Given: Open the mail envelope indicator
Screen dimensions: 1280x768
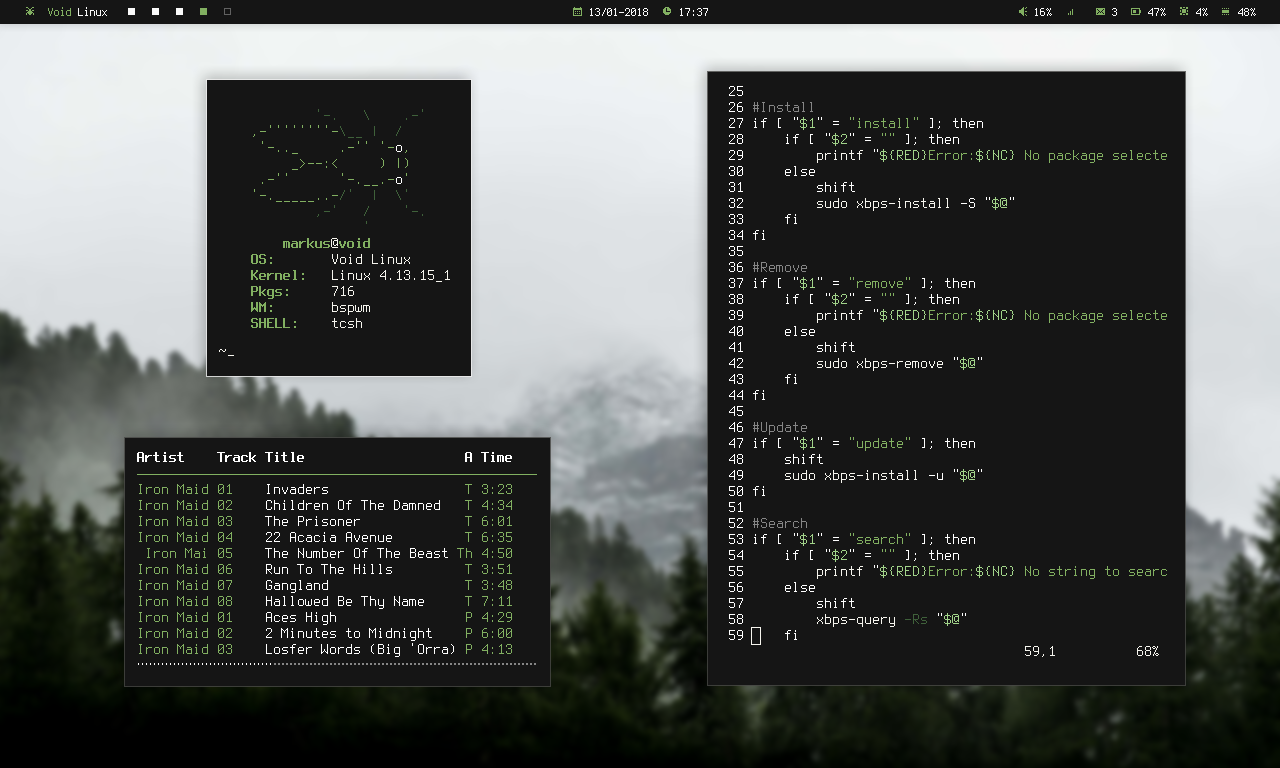Looking at the screenshot, I should tap(1100, 12).
